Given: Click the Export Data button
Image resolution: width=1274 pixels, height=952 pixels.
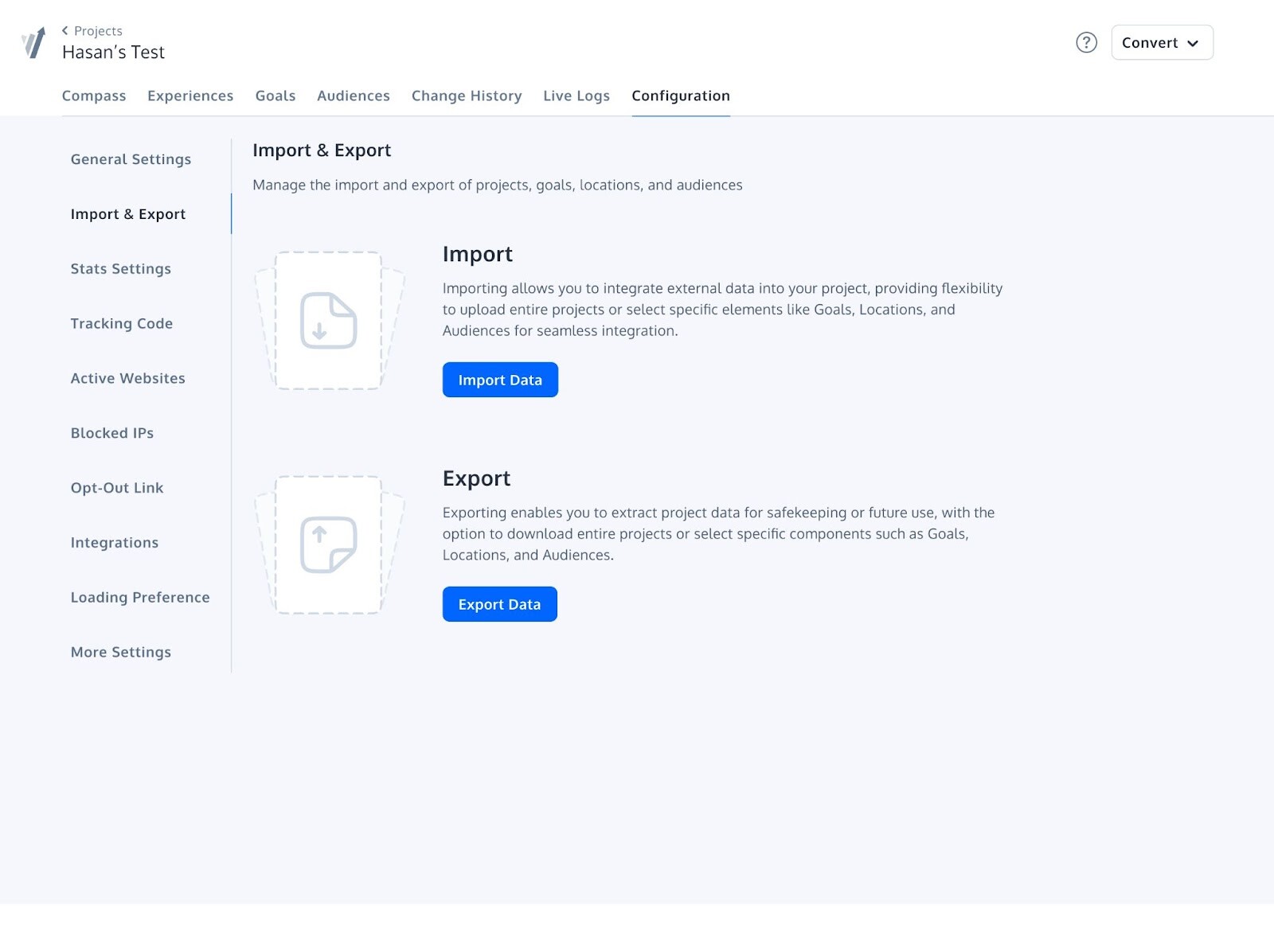Looking at the screenshot, I should tap(499, 603).
